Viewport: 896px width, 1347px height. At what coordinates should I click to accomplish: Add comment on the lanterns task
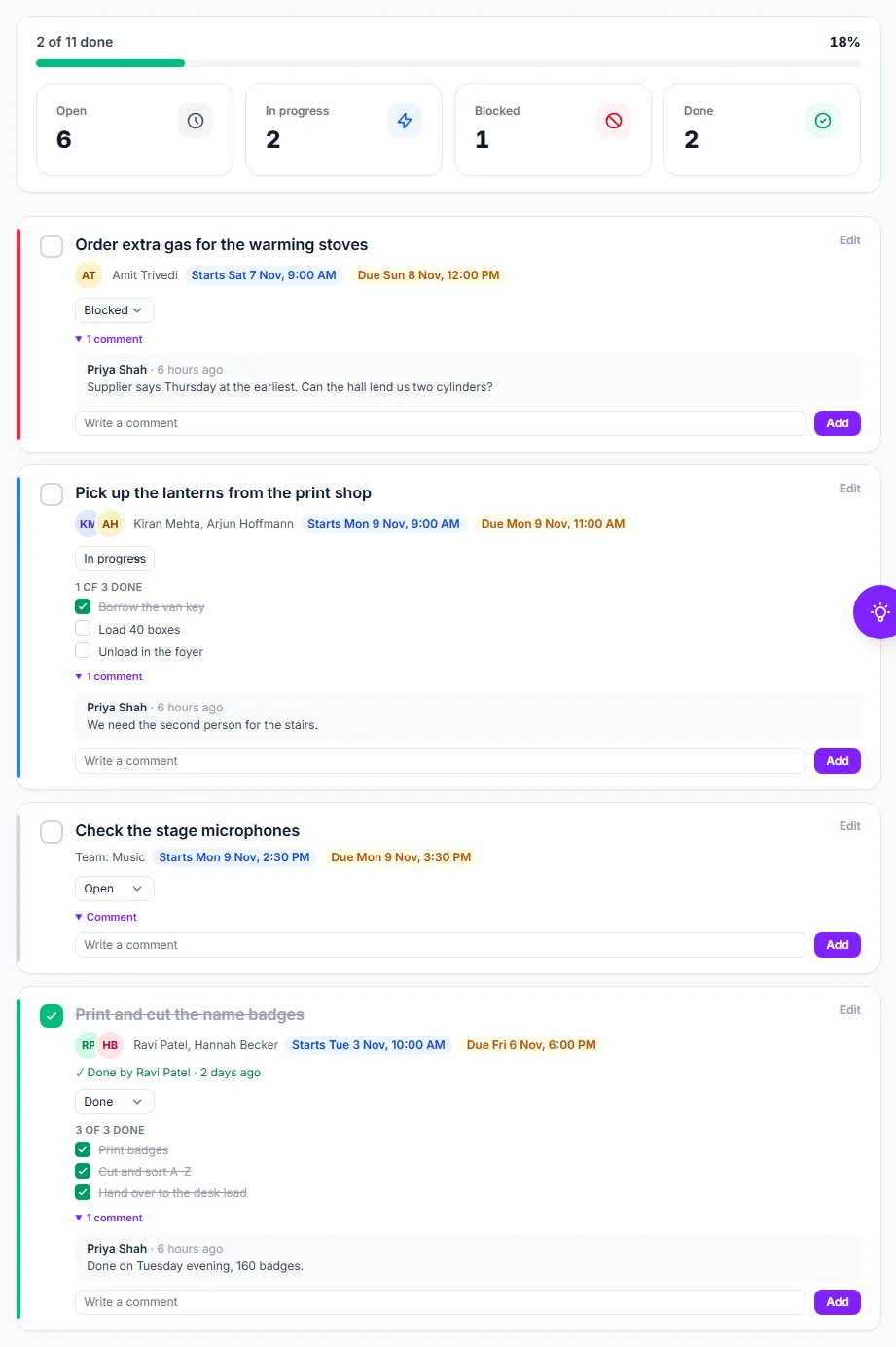(838, 761)
